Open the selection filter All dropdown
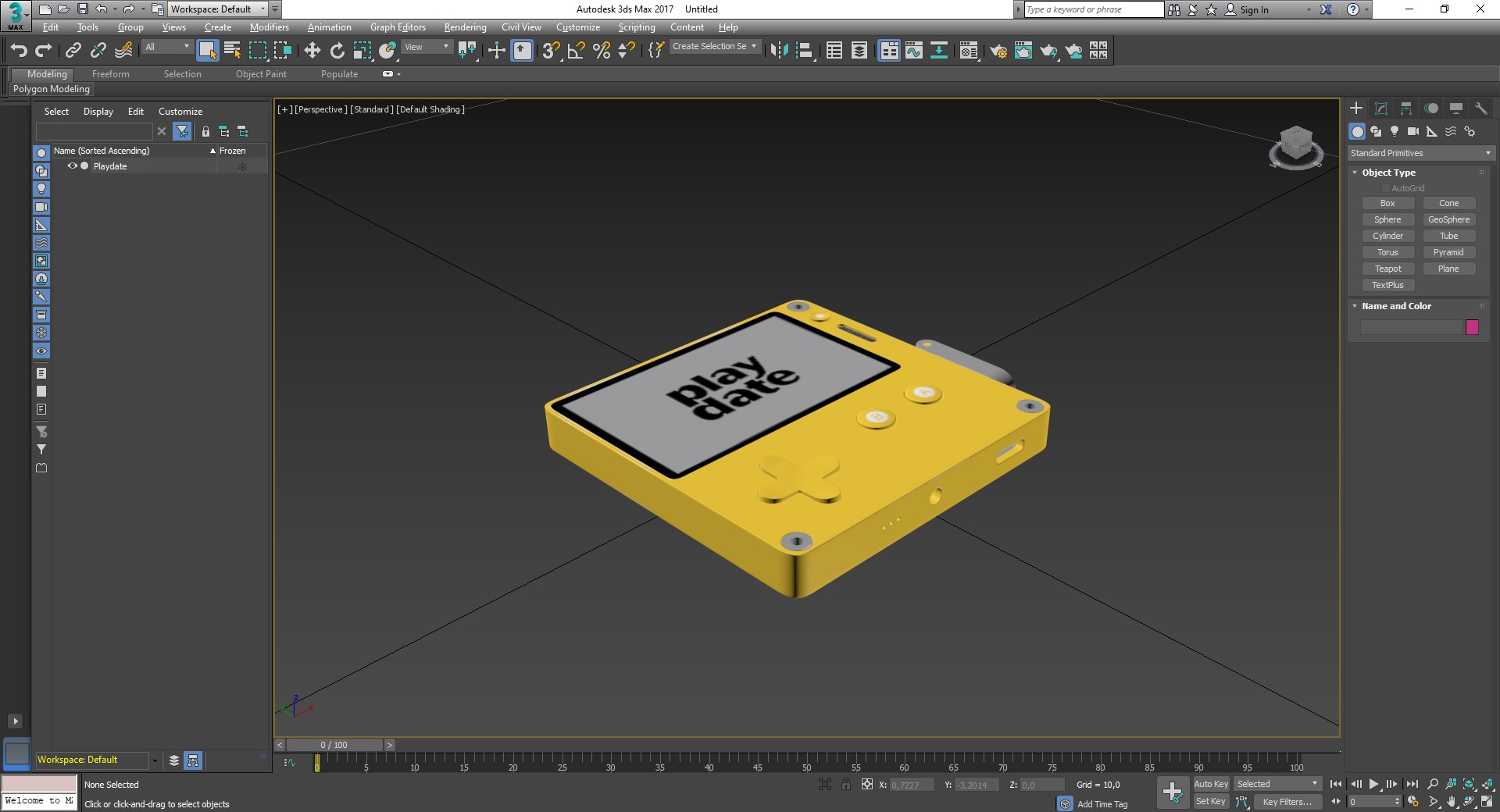 coord(167,47)
